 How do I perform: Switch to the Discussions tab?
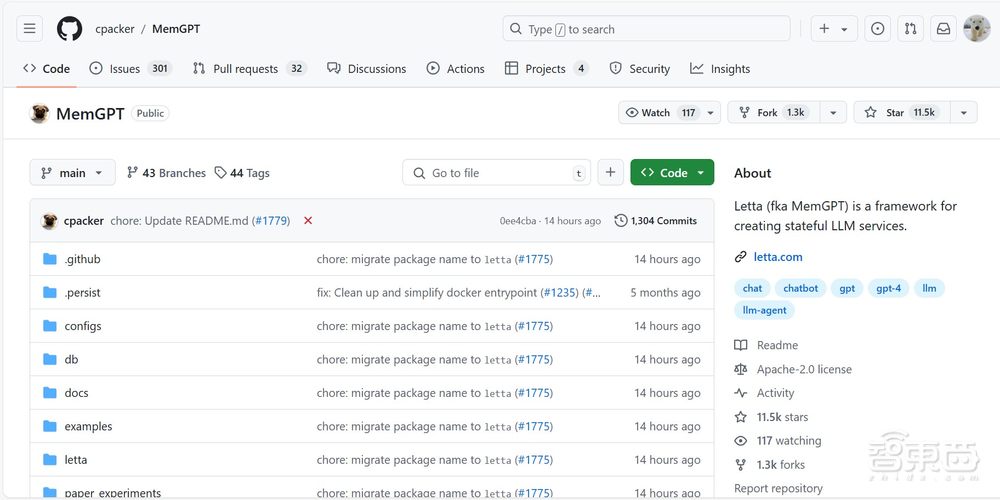pos(366,69)
